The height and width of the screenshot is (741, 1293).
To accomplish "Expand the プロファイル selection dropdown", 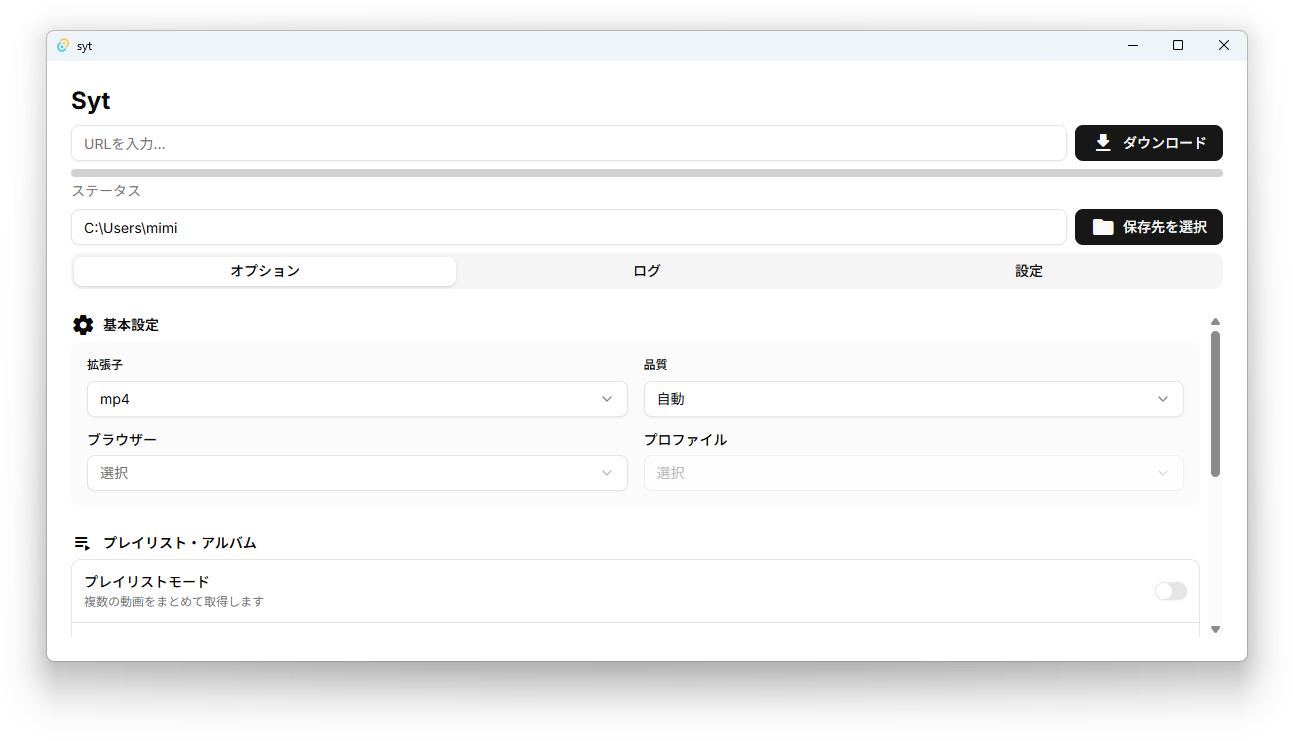I will [912, 473].
